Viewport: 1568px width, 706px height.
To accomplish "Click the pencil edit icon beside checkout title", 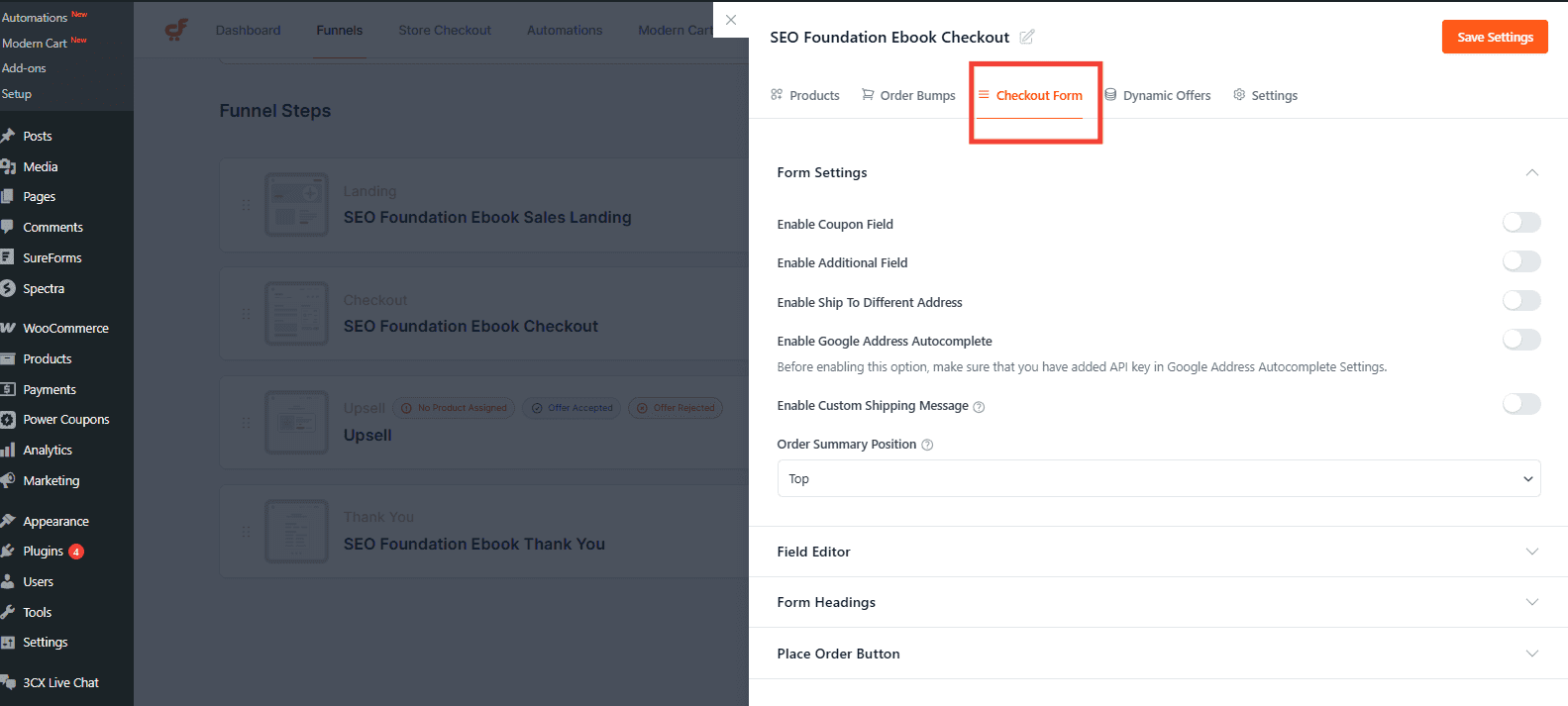I will coord(1026,37).
